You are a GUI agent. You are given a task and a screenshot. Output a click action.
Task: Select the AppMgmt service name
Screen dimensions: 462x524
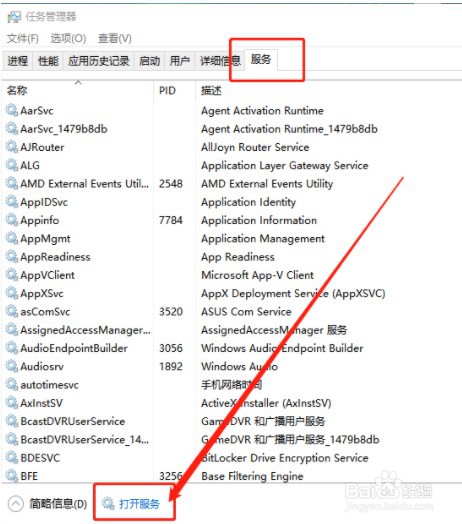click(x=45, y=238)
